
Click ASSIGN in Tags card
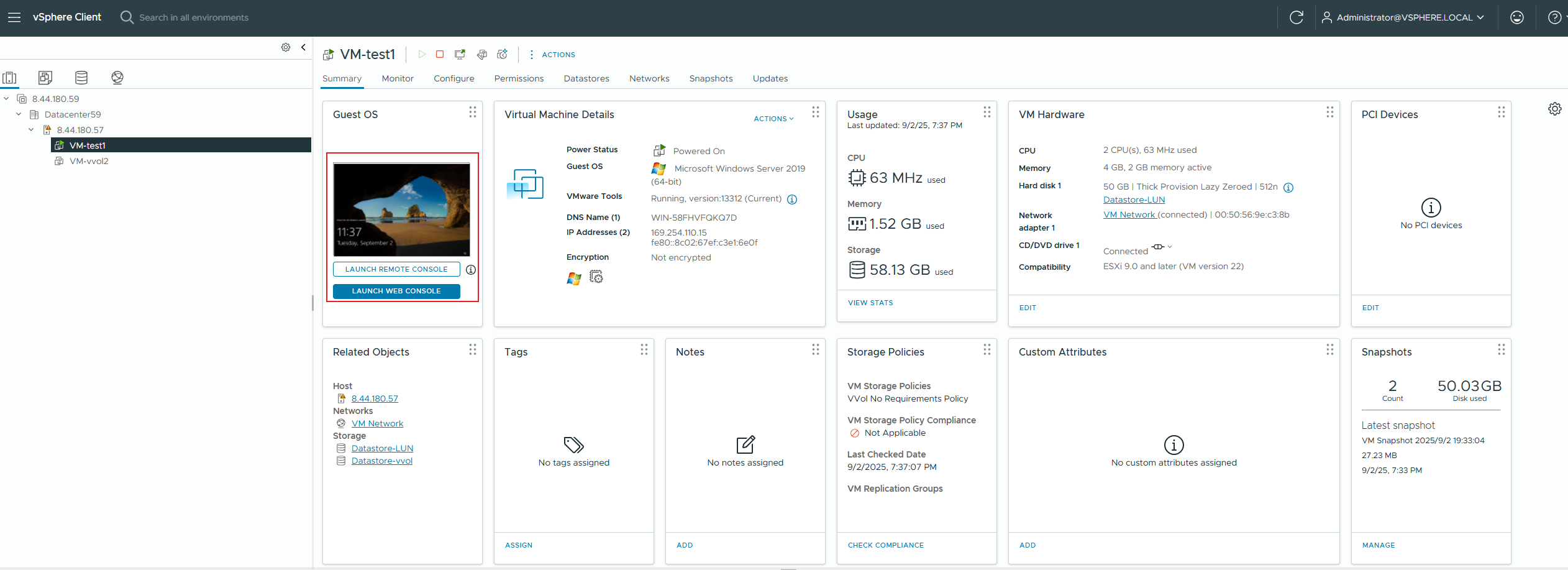coord(519,545)
